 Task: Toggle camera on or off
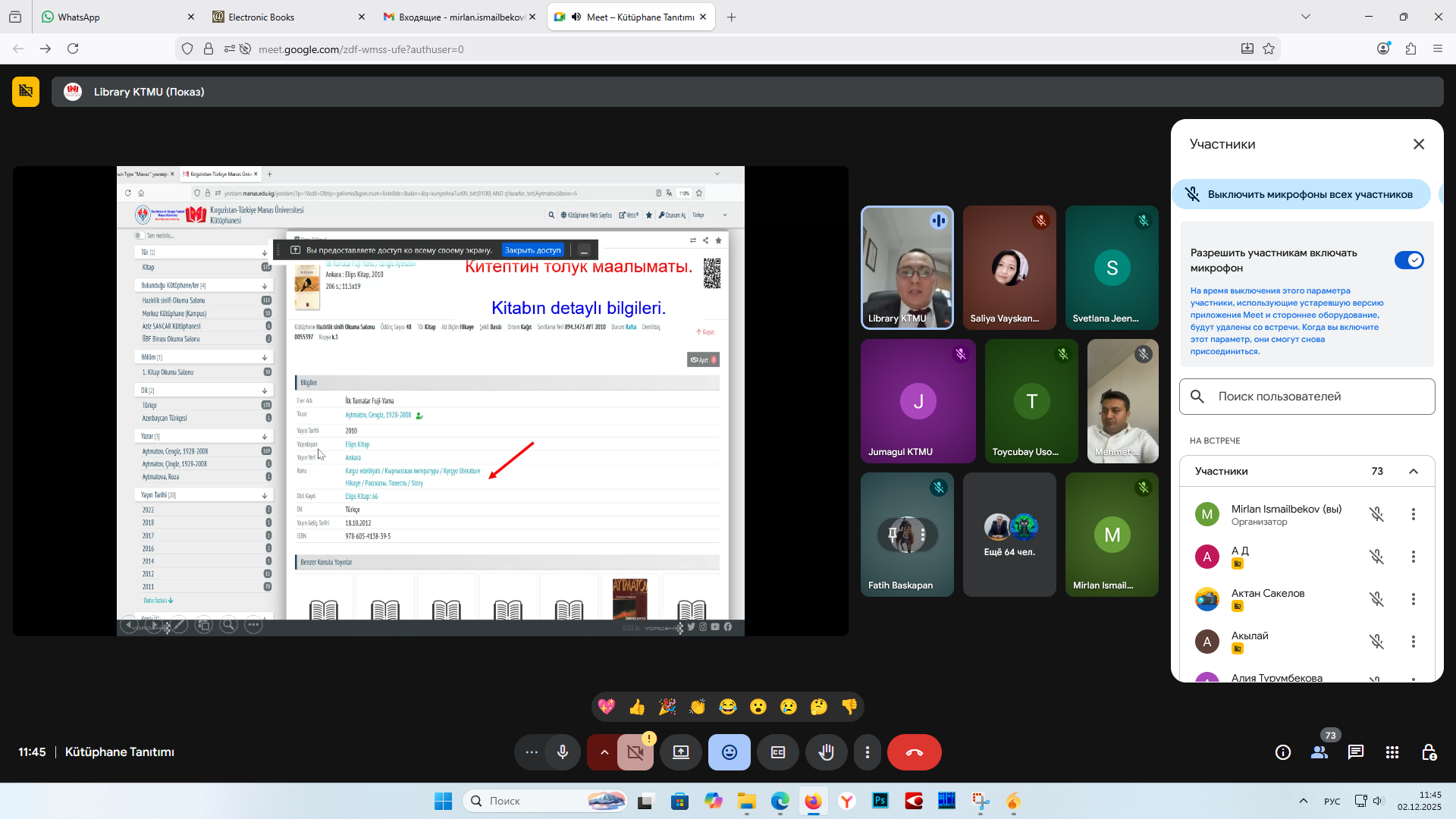635,752
